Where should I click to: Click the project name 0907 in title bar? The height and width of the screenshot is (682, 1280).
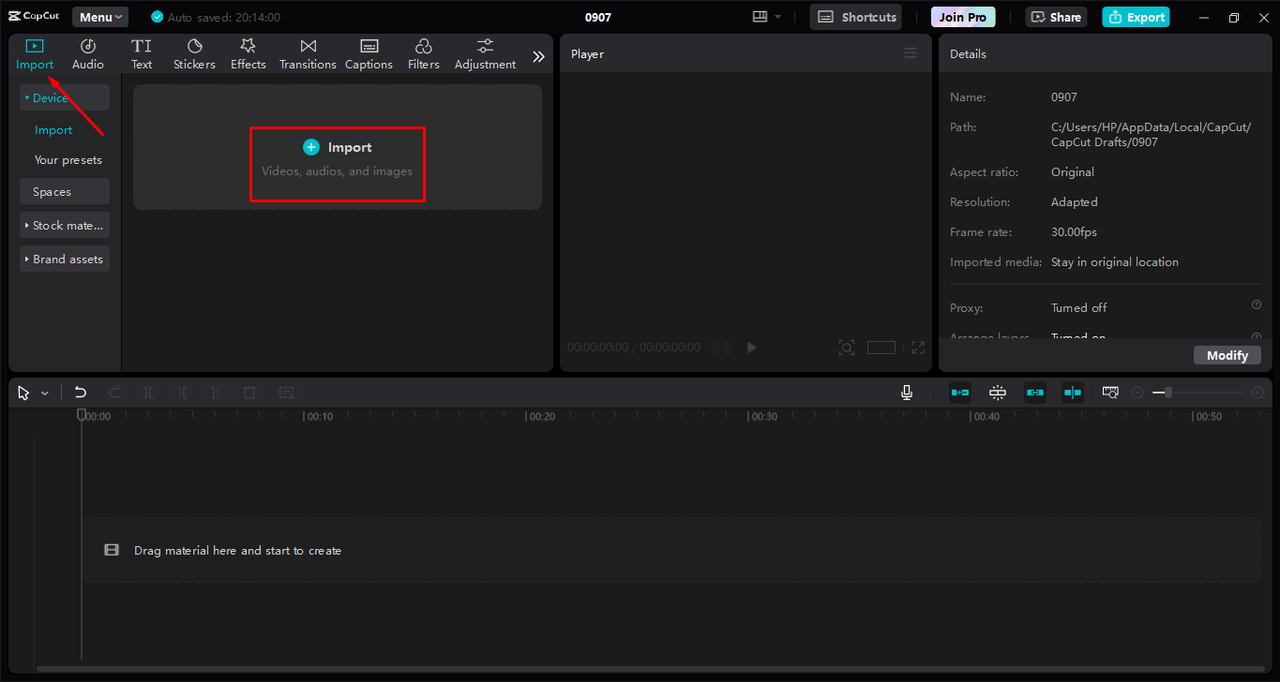tap(598, 17)
